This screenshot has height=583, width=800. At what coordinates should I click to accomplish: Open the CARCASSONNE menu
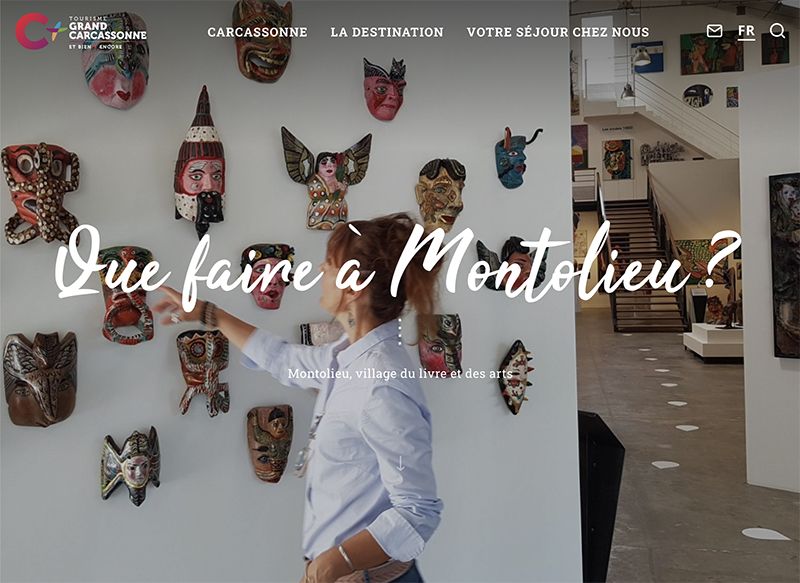257,32
